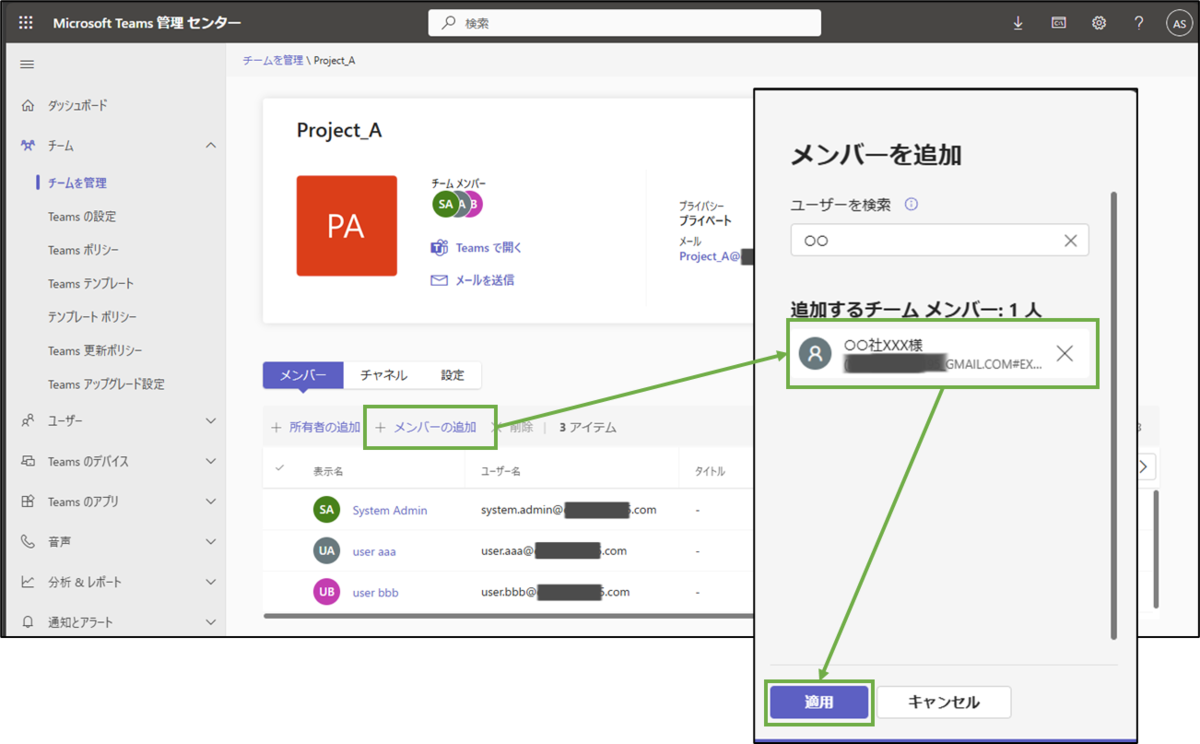
Task: Click the SA avatar in the System Admin row
Action: point(326,509)
